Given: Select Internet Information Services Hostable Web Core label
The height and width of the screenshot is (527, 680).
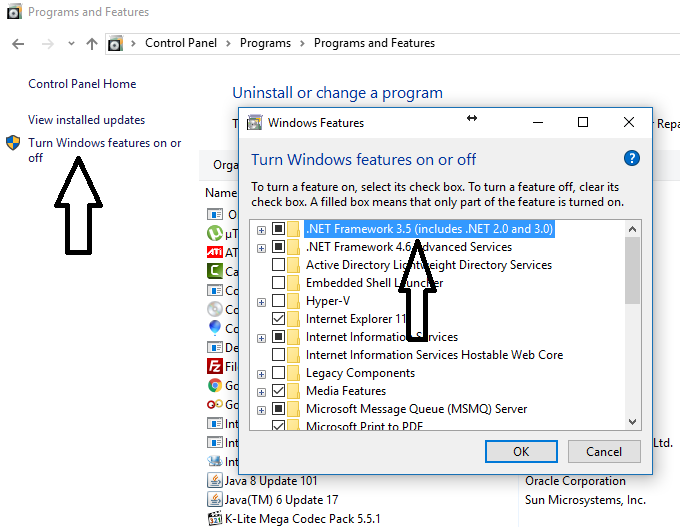Looking at the screenshot, I should point(434,355).
